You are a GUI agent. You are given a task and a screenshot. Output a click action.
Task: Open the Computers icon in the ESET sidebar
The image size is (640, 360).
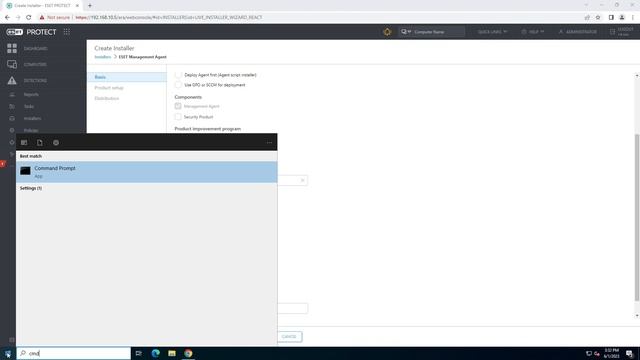(x=12, y=64)
